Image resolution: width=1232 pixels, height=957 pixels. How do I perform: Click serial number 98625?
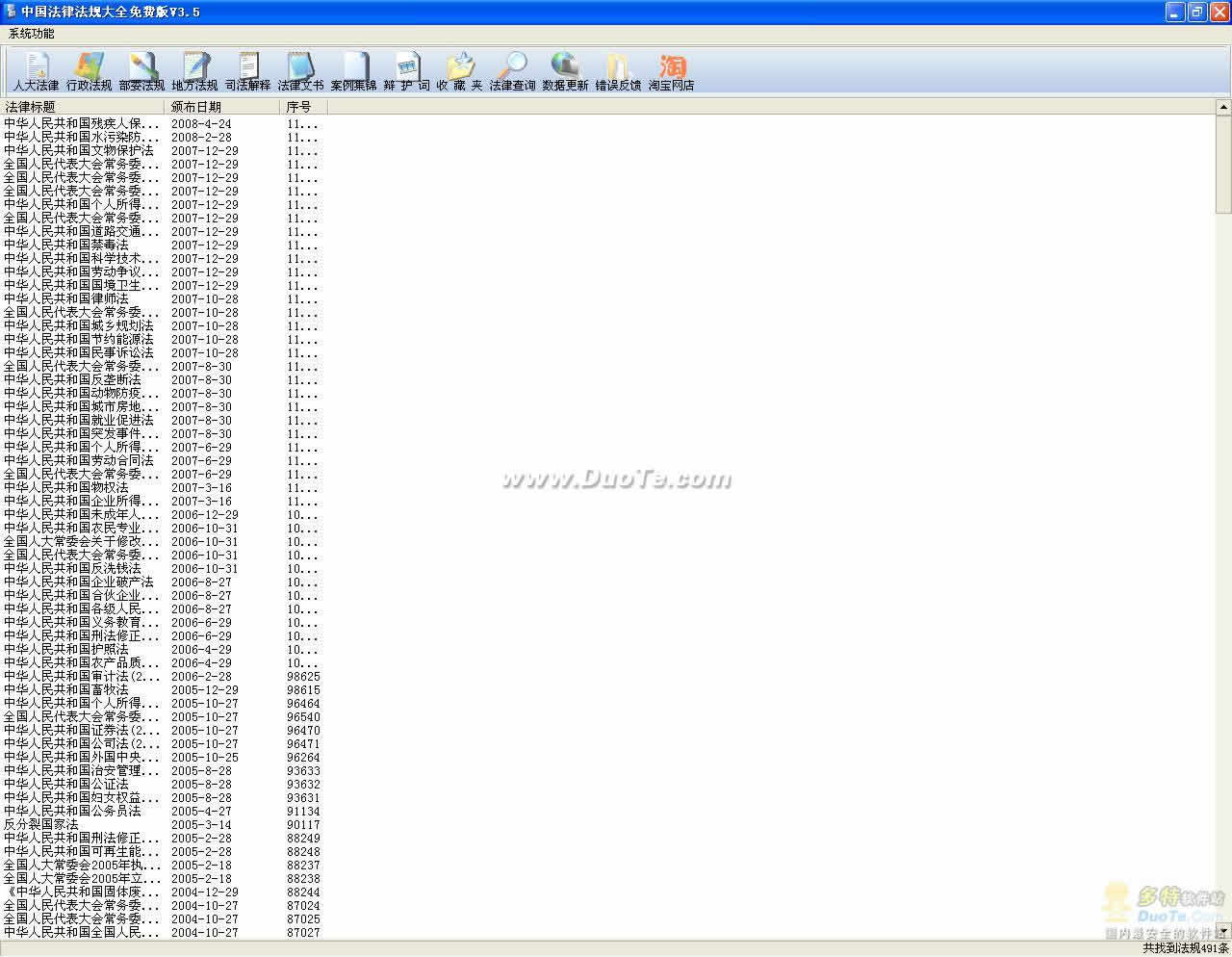(x=303, y=677)
